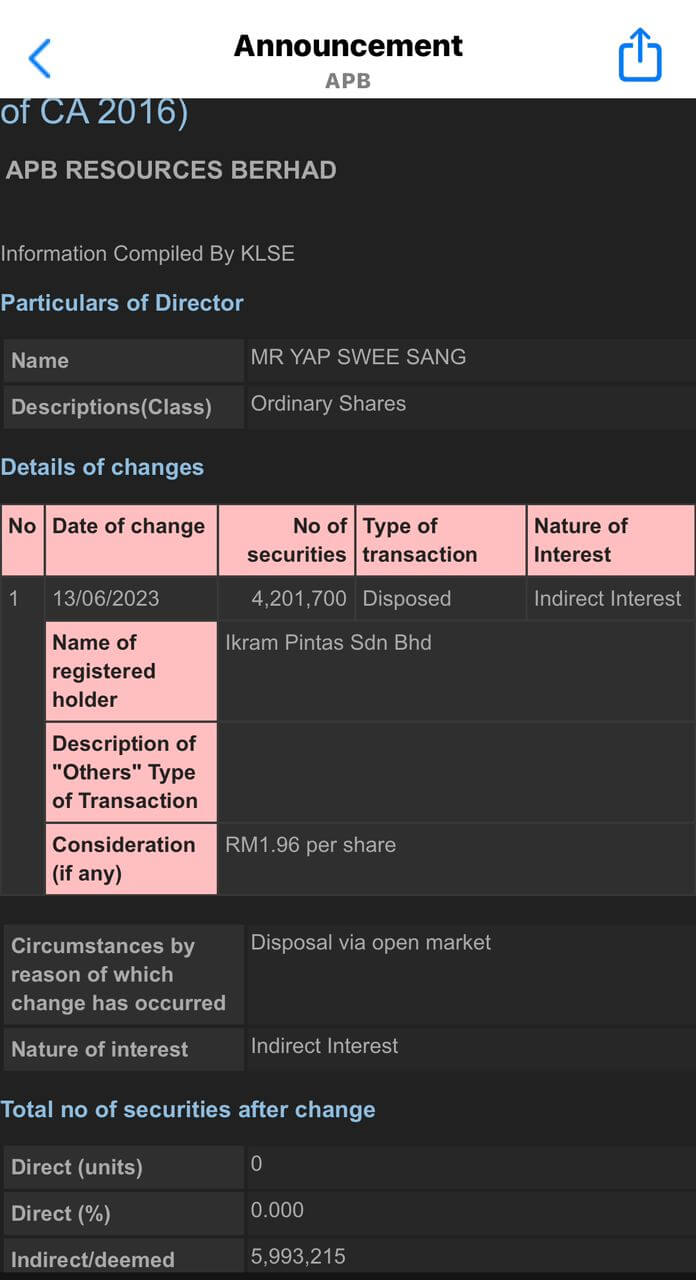Tap the Total no of securities after change heading
Image resolution: width=696 pixels, height=1280 pixels.
tap(188, 1110)
